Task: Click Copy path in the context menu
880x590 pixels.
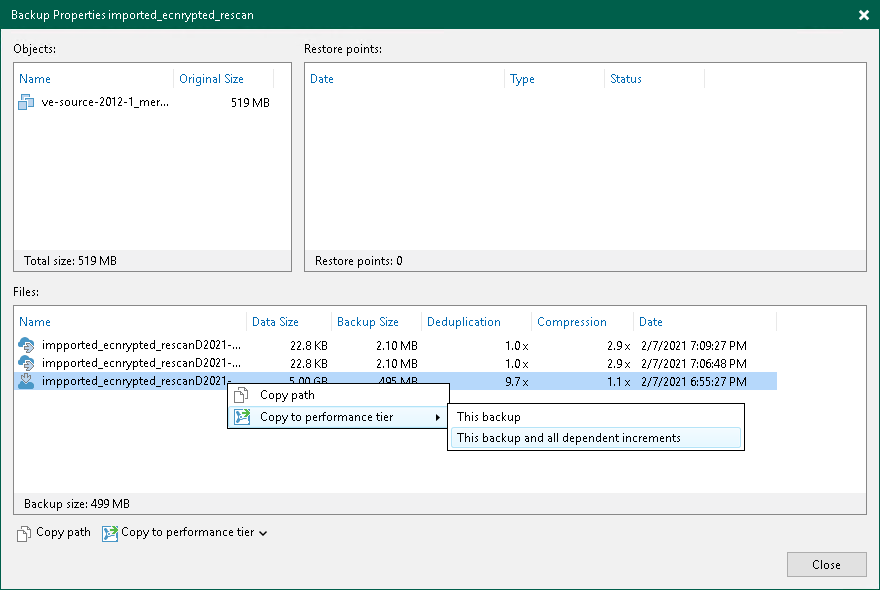Action: (287, 395)
